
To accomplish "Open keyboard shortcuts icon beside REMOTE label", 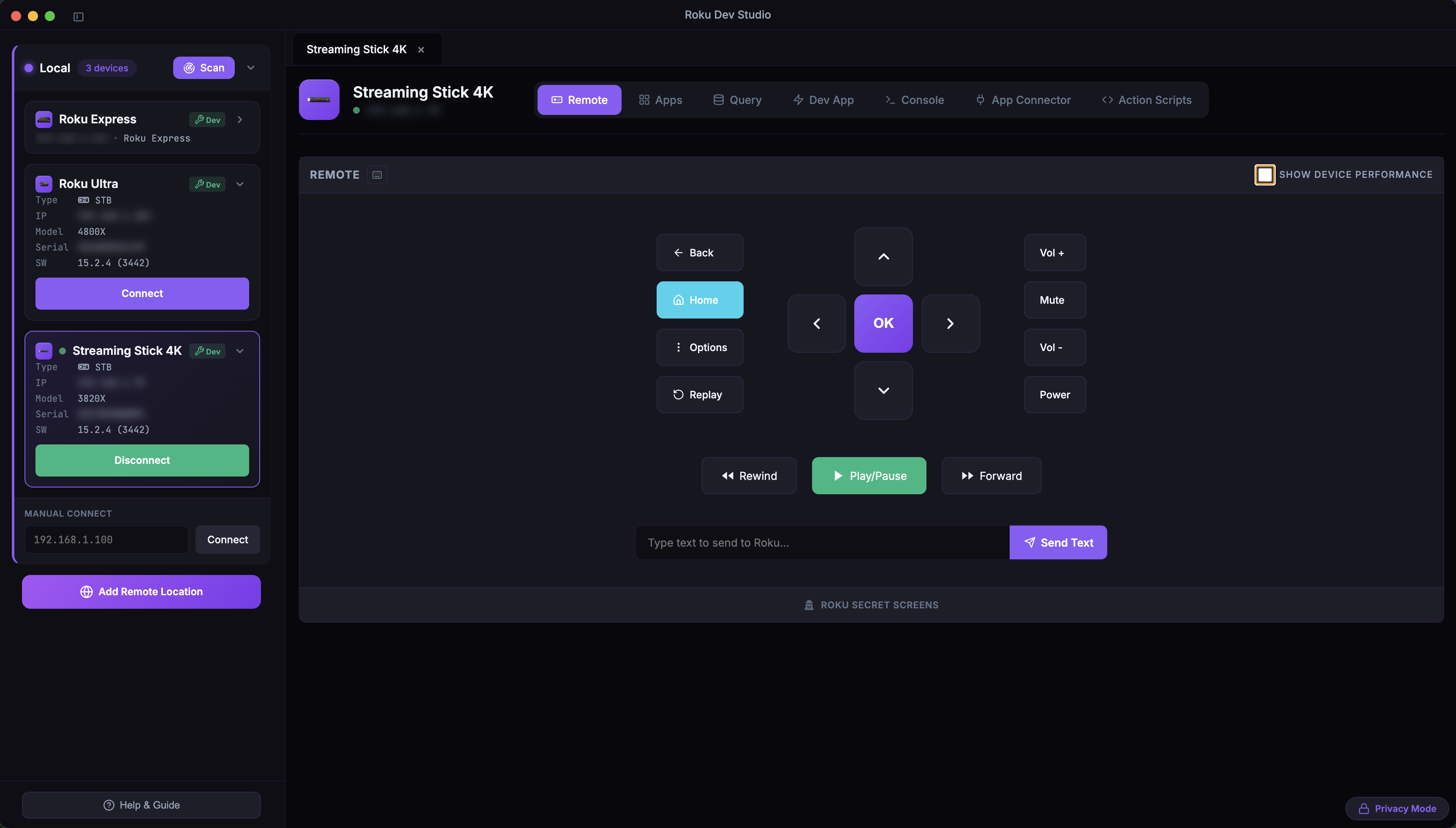I will pyautogui.click(x=377, y=174).
